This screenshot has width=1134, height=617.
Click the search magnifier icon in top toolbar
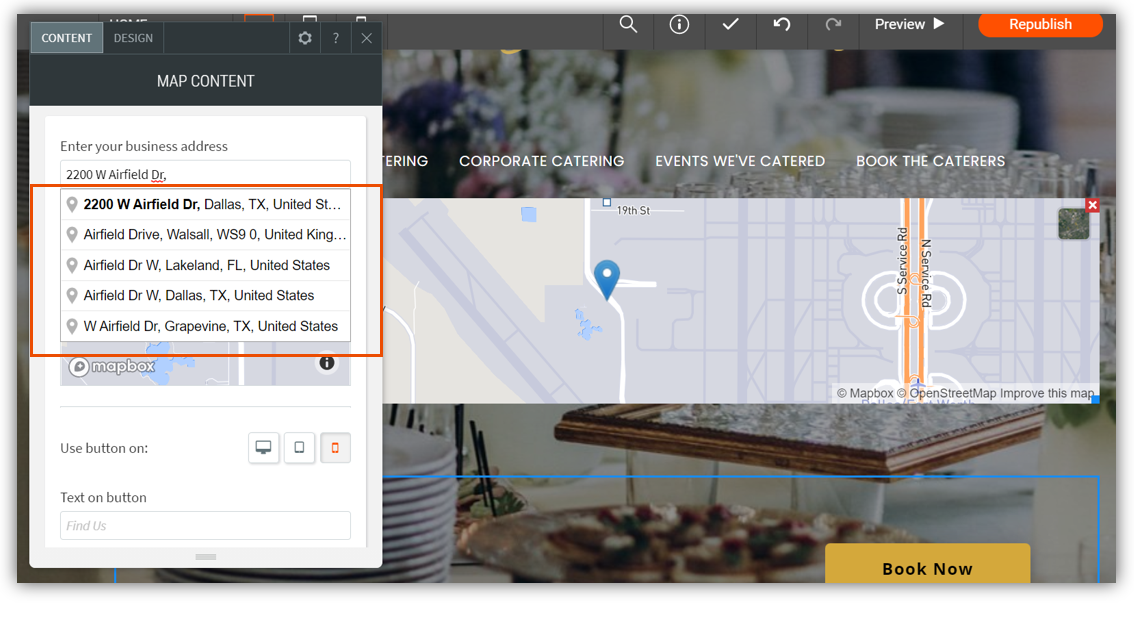[628, 25]
